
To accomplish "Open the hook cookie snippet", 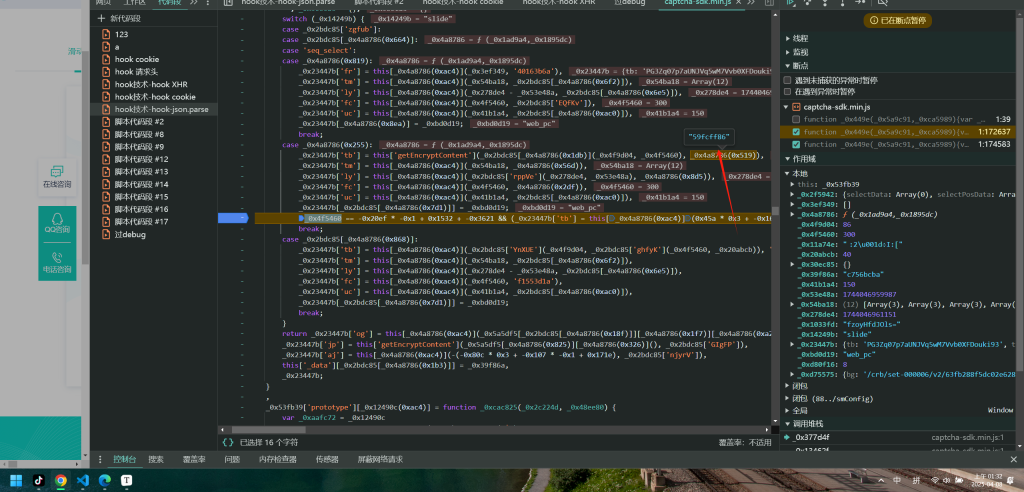I will pyautogui.click(x=136, y=59).
